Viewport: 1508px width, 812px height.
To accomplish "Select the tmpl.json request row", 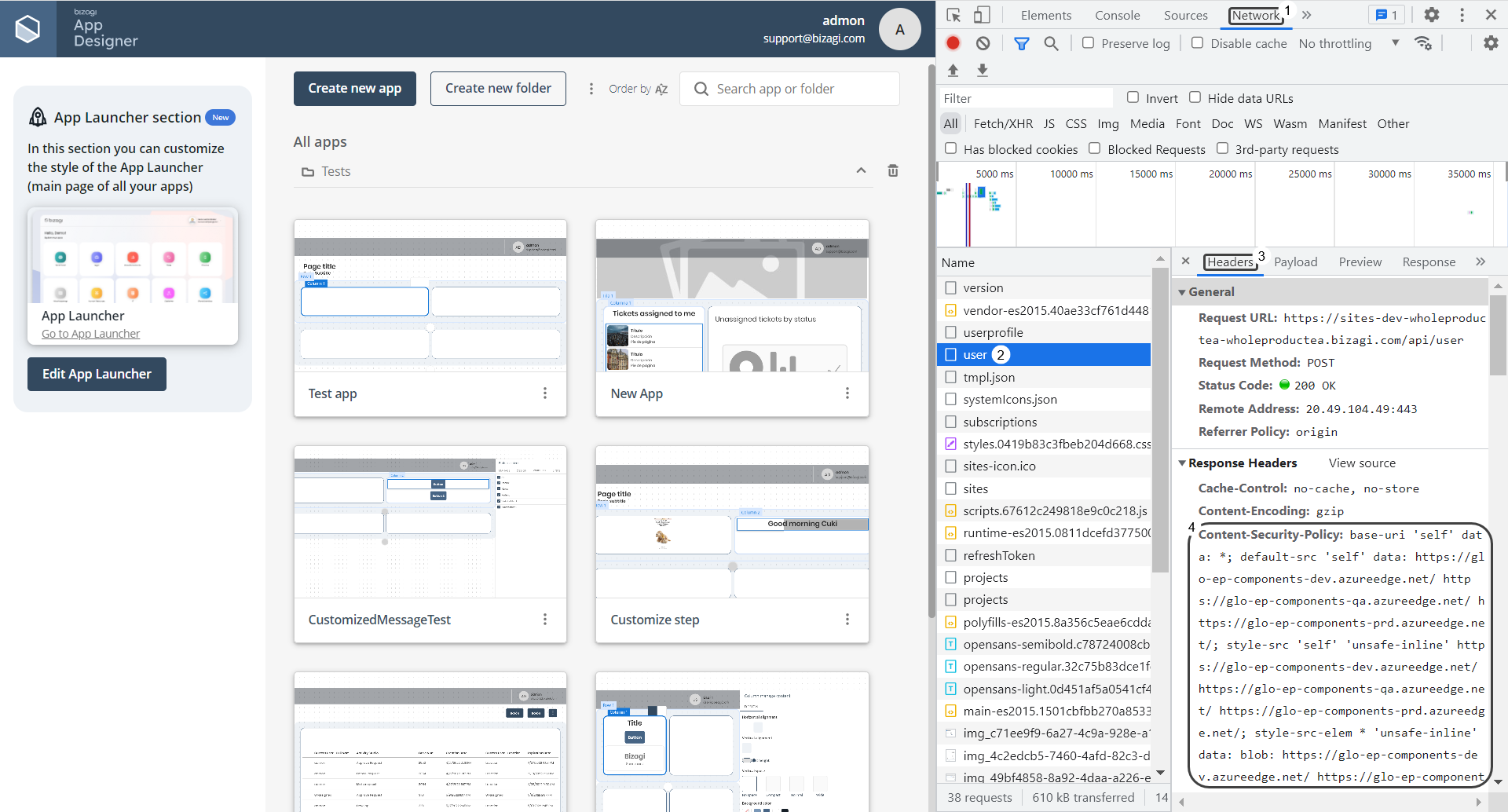I will [1045, 377].
